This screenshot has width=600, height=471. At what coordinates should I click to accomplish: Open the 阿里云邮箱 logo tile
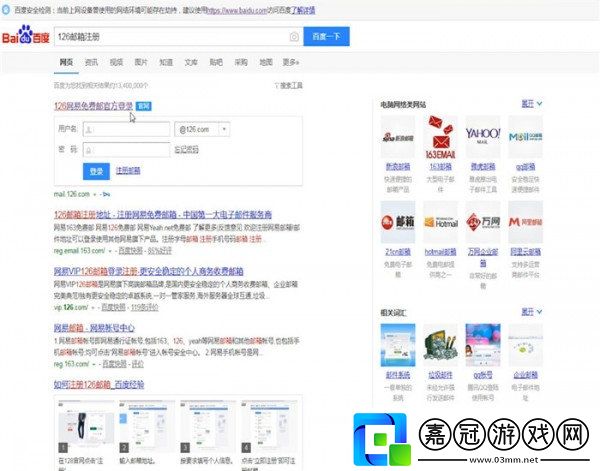point(525,222)
